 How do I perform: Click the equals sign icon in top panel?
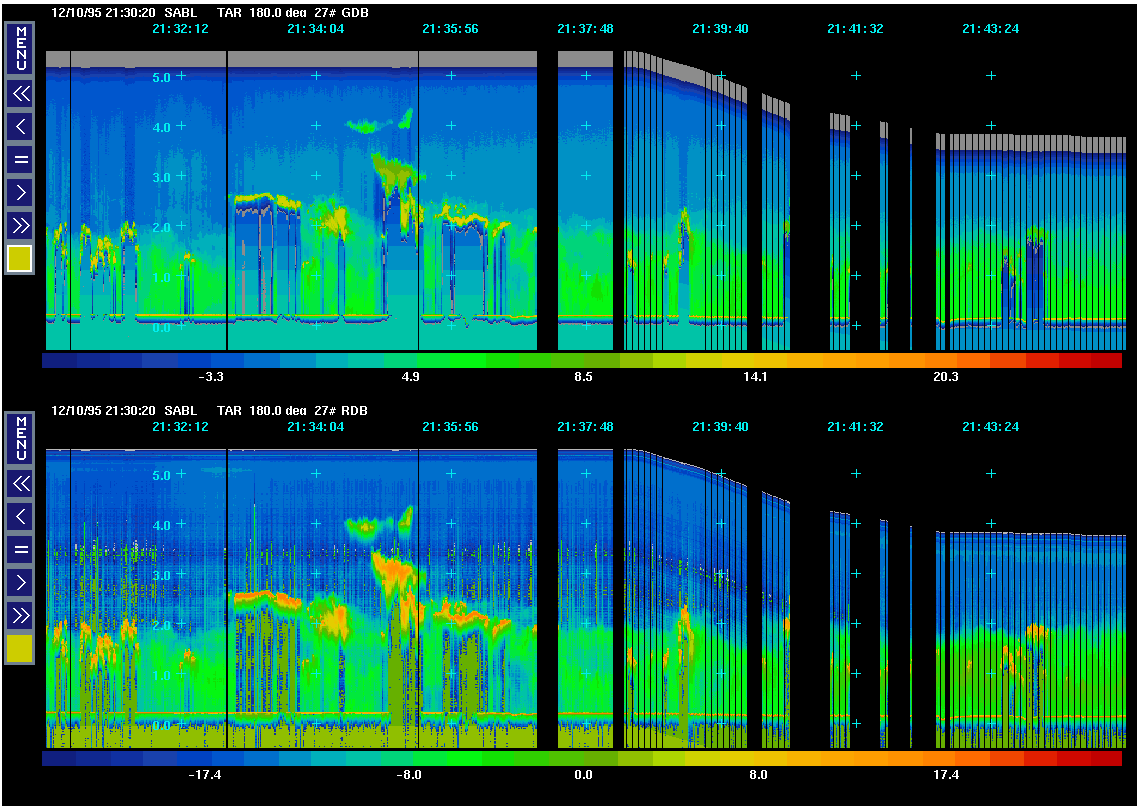click(x=20, y=159)
